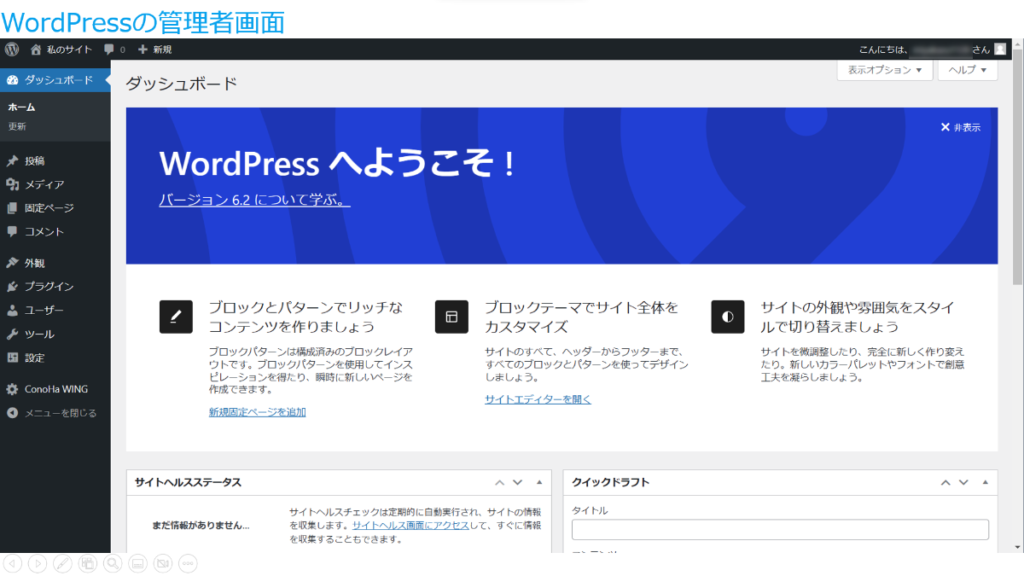Collapse the クイックドラフト panel
Viewport: 1024px width, 576px height.
tap(985, 483)
